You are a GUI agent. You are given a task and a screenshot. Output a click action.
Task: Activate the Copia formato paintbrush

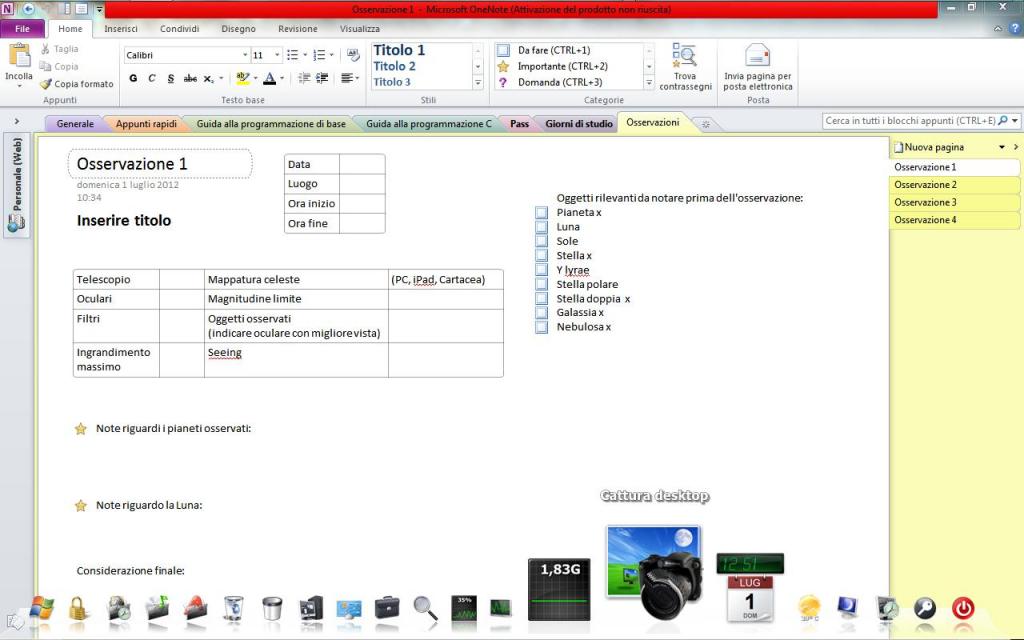point(45,84)
